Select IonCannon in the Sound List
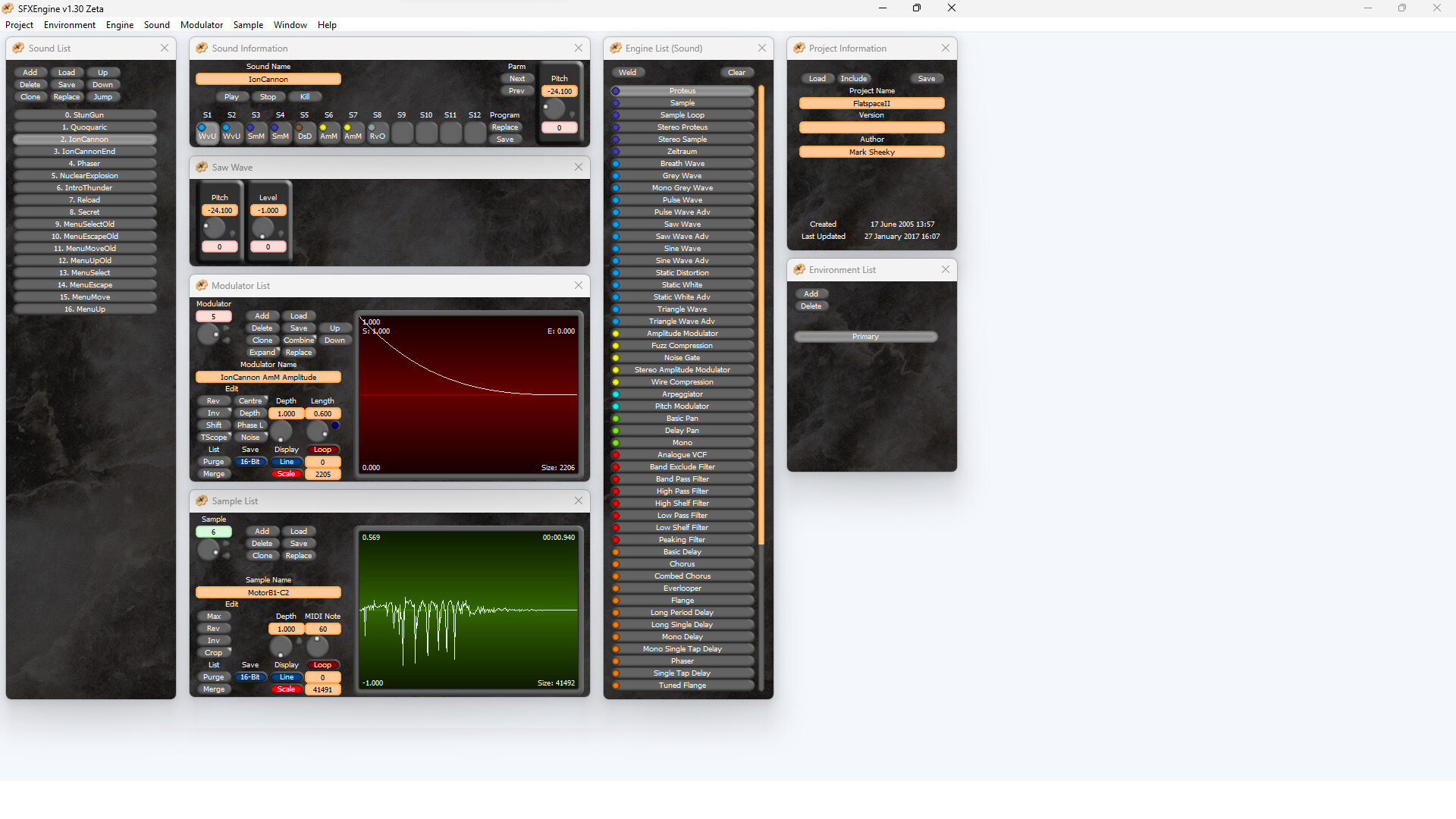The width and height of the screenshot is (1456, 819). pos(85,139)
